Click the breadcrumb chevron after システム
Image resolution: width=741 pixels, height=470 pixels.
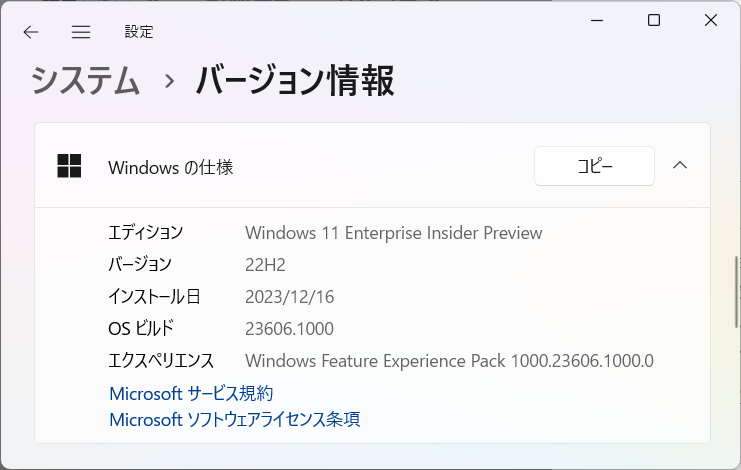[169, 82]
